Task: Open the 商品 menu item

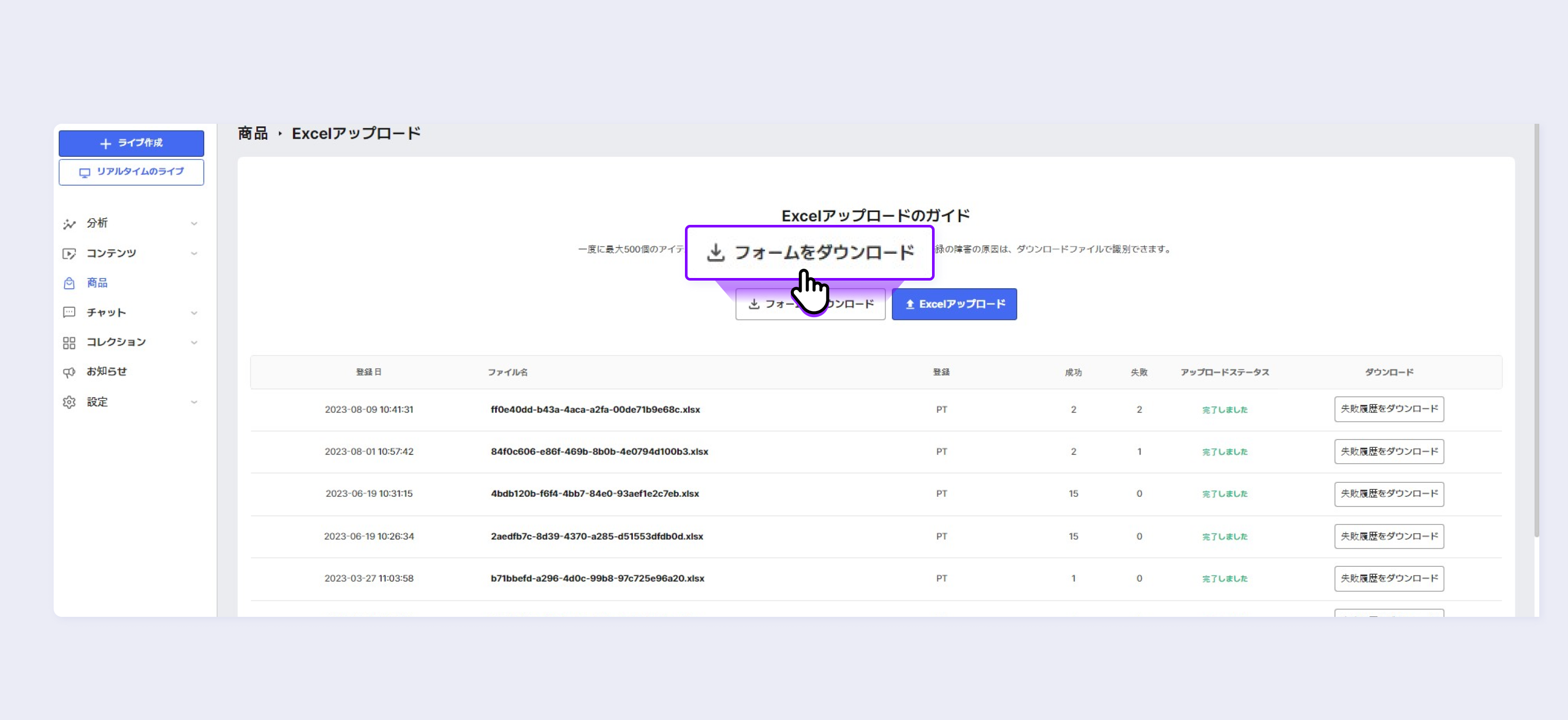Action: (97, 283)
